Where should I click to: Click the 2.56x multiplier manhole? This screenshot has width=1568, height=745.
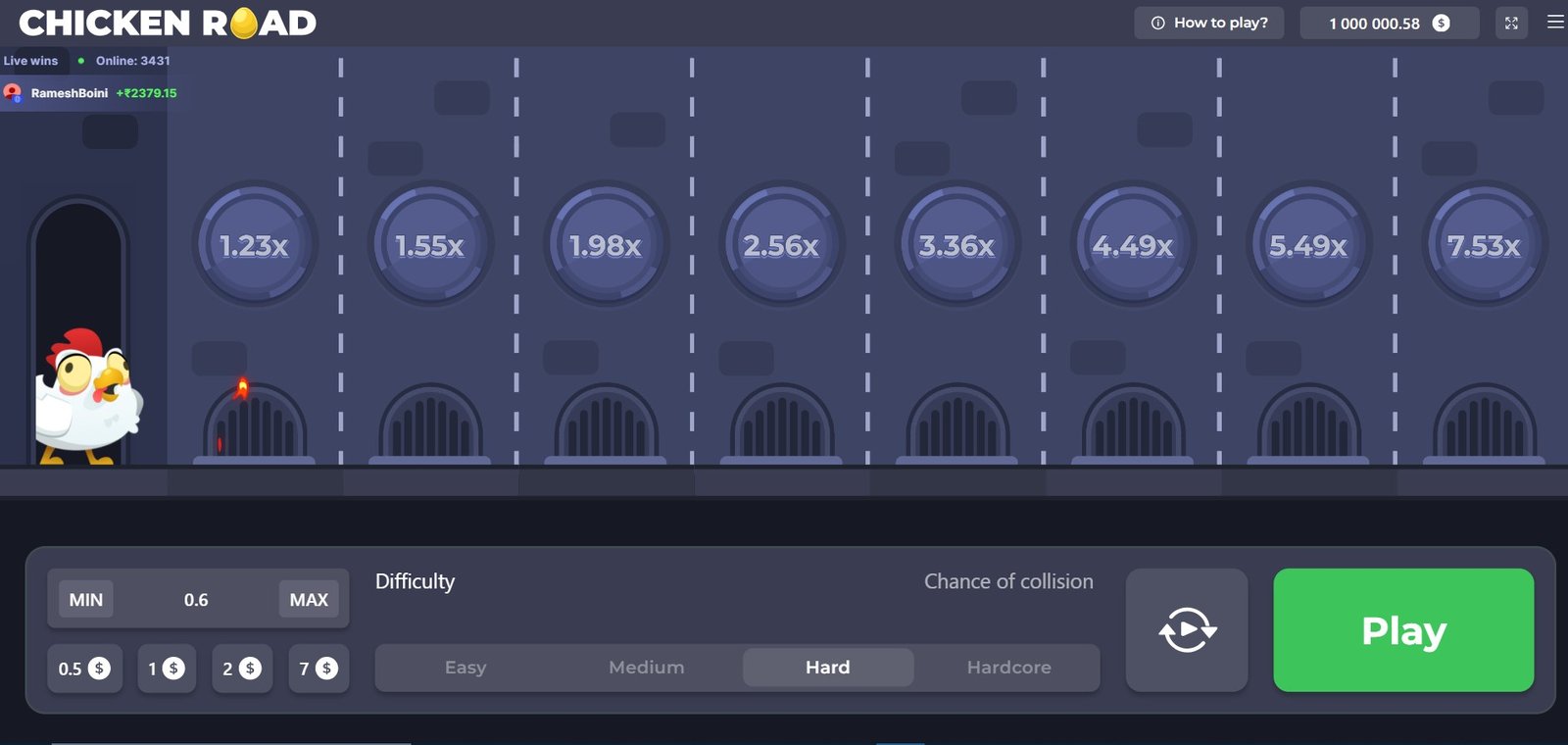pyautogui.click(x=781, y=245)
